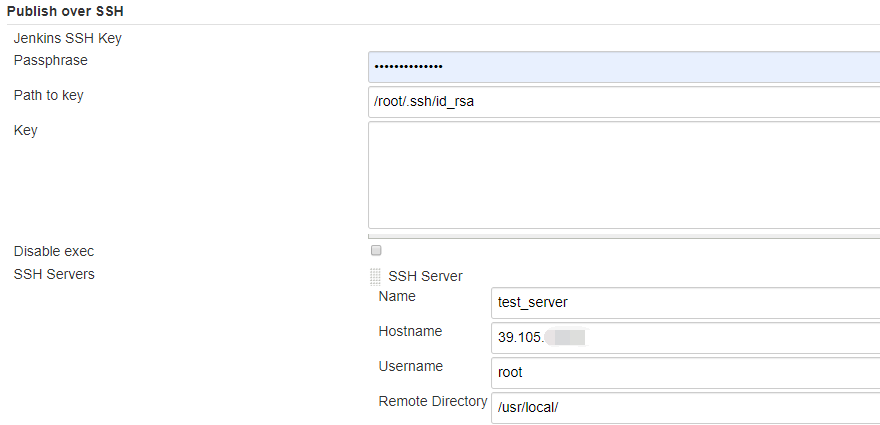Click the Publish over SSH heading
The image size is (880, 425).
coord(66,11)
